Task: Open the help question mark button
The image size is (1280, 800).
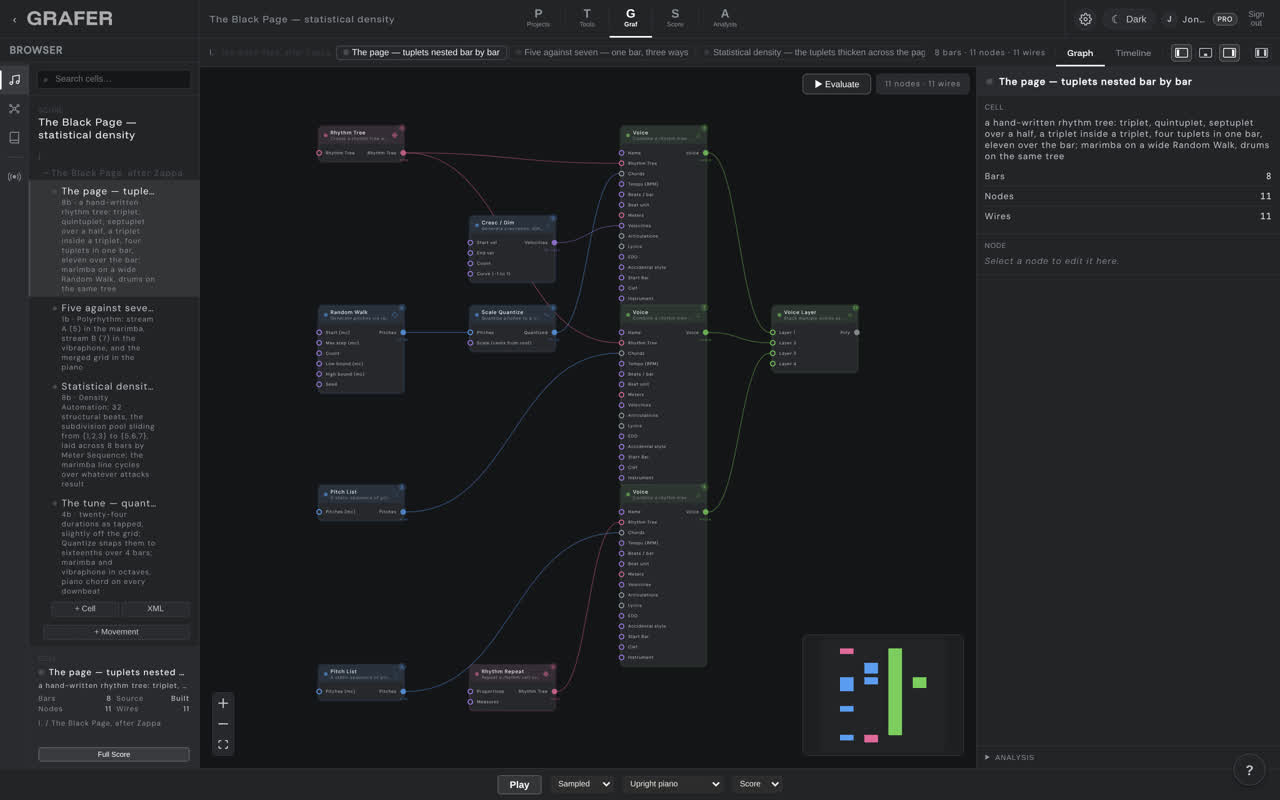Action: (1248, 770)
